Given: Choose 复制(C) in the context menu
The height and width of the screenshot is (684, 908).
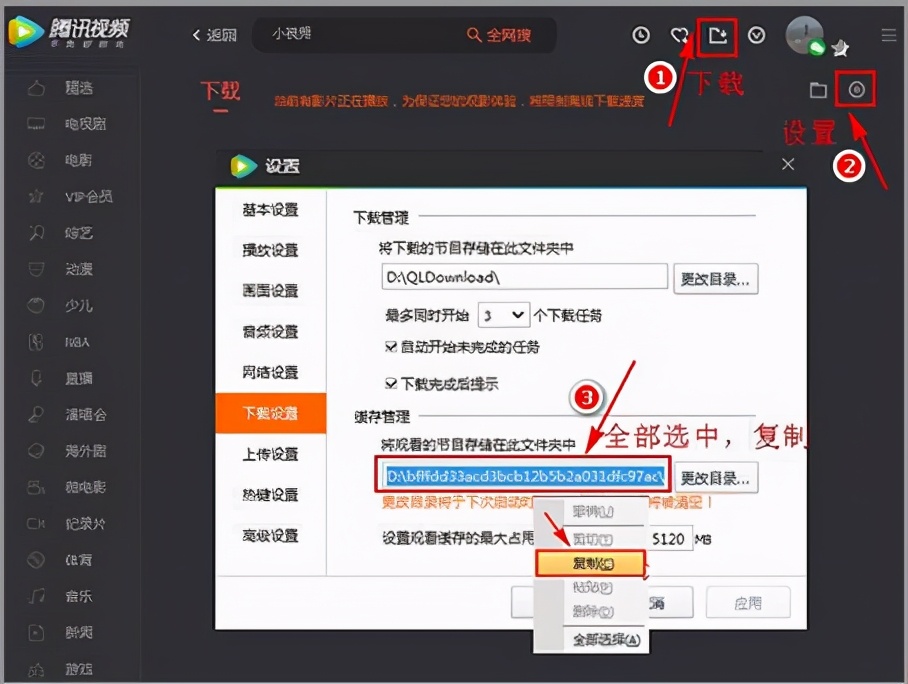Looking at the screenshot, I should (x=591, y=563).
